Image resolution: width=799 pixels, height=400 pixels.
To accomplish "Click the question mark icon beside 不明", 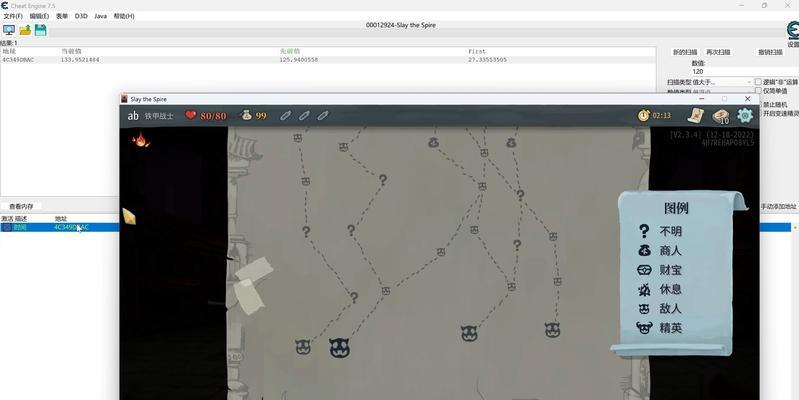I will point(644,231).
